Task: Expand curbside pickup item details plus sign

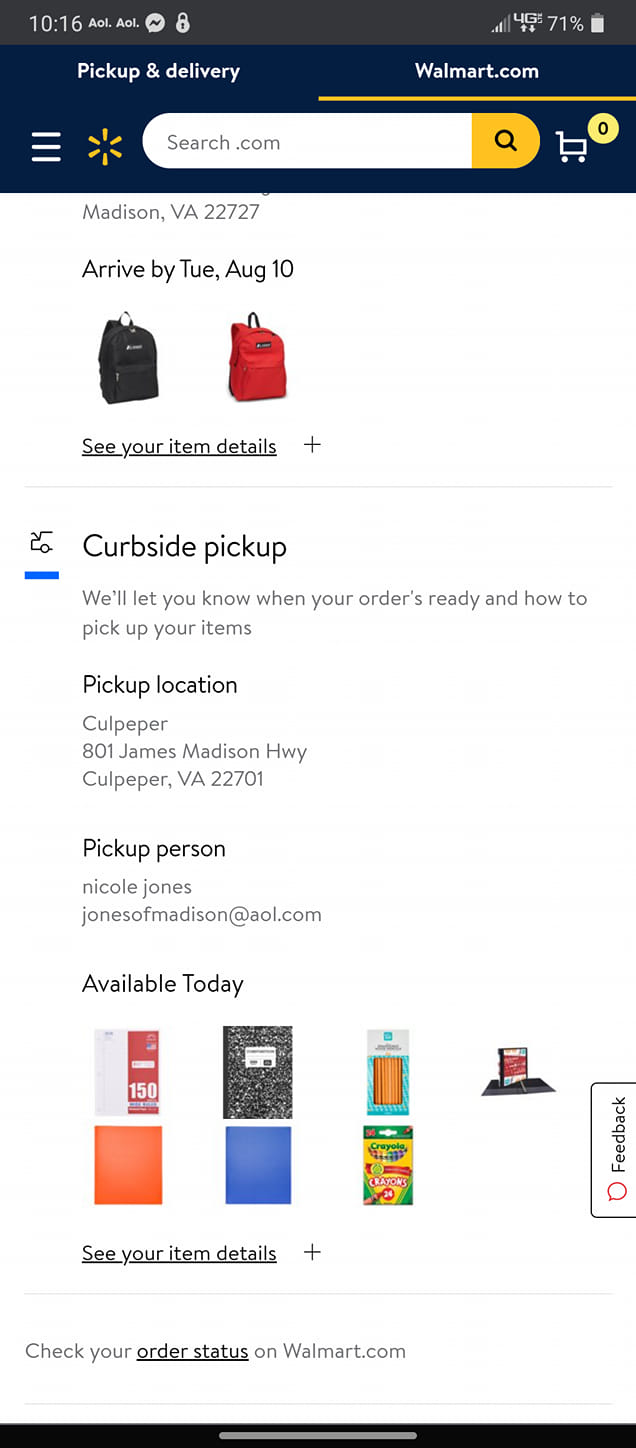Action: click(x=312, y=1252)
